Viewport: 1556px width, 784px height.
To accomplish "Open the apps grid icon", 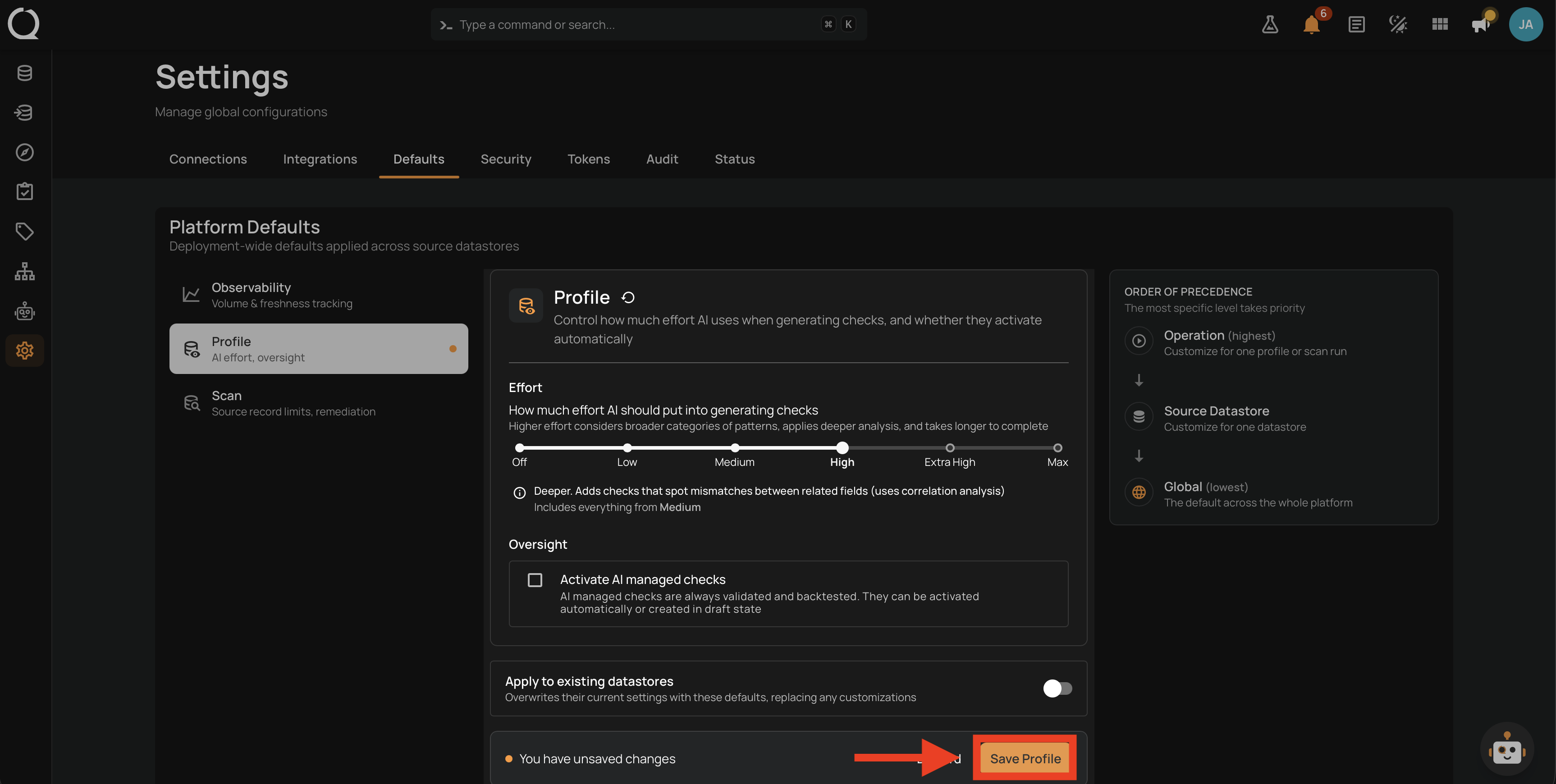I will pos(1439,24).
